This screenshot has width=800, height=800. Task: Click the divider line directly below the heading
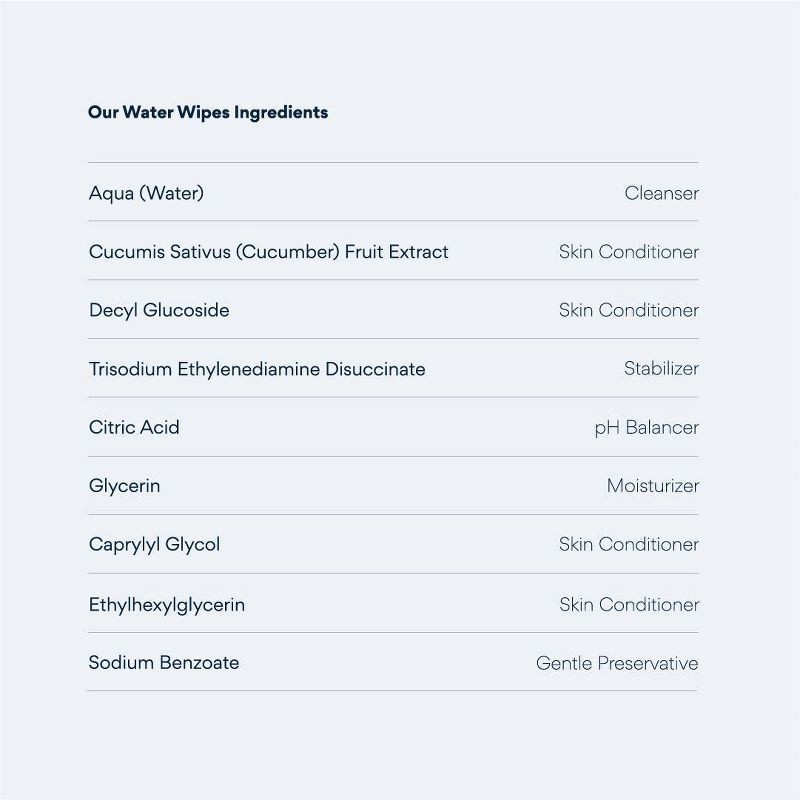(x=393, y=163)
